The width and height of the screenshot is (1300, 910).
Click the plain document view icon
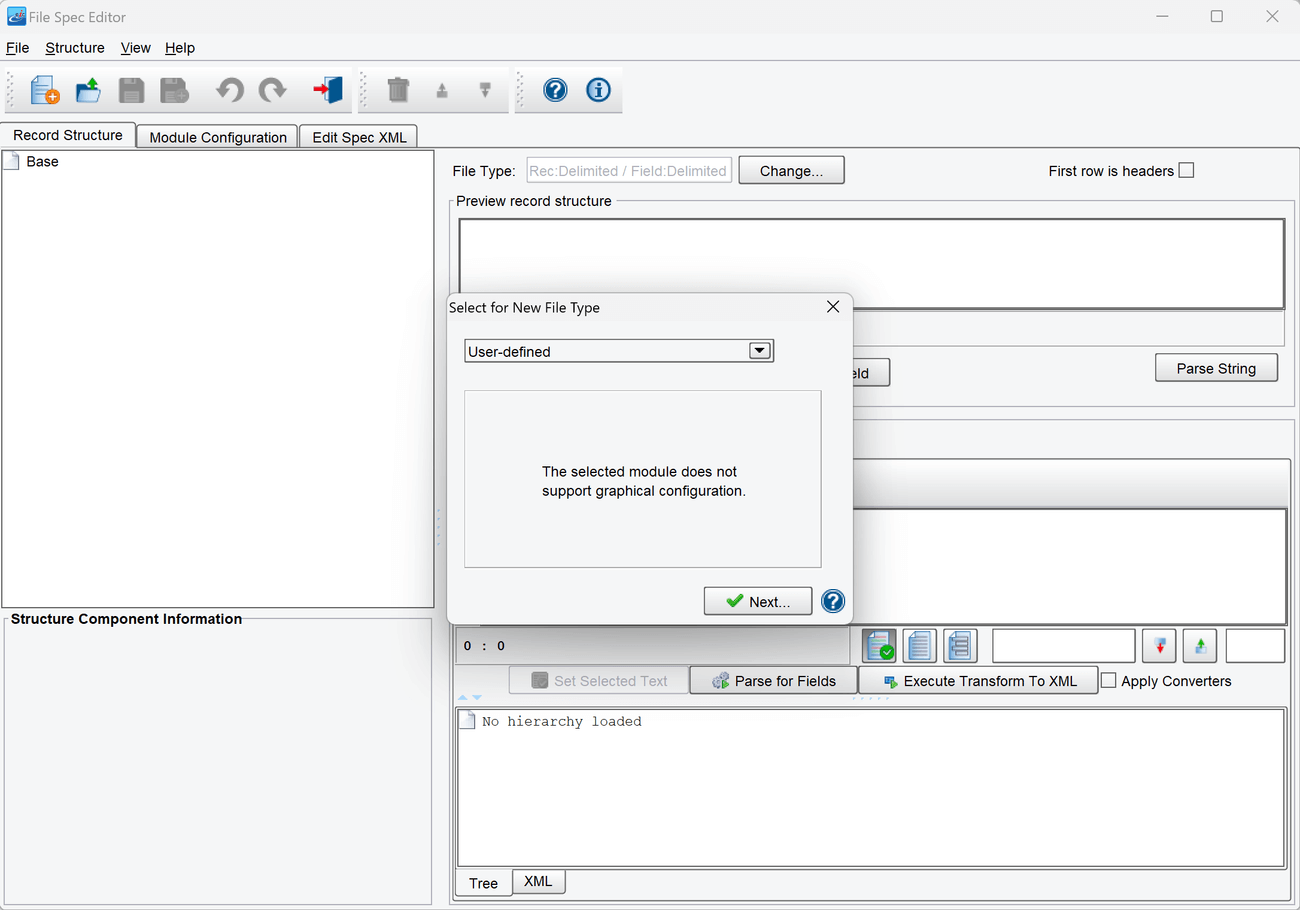[x=919, y=646]
